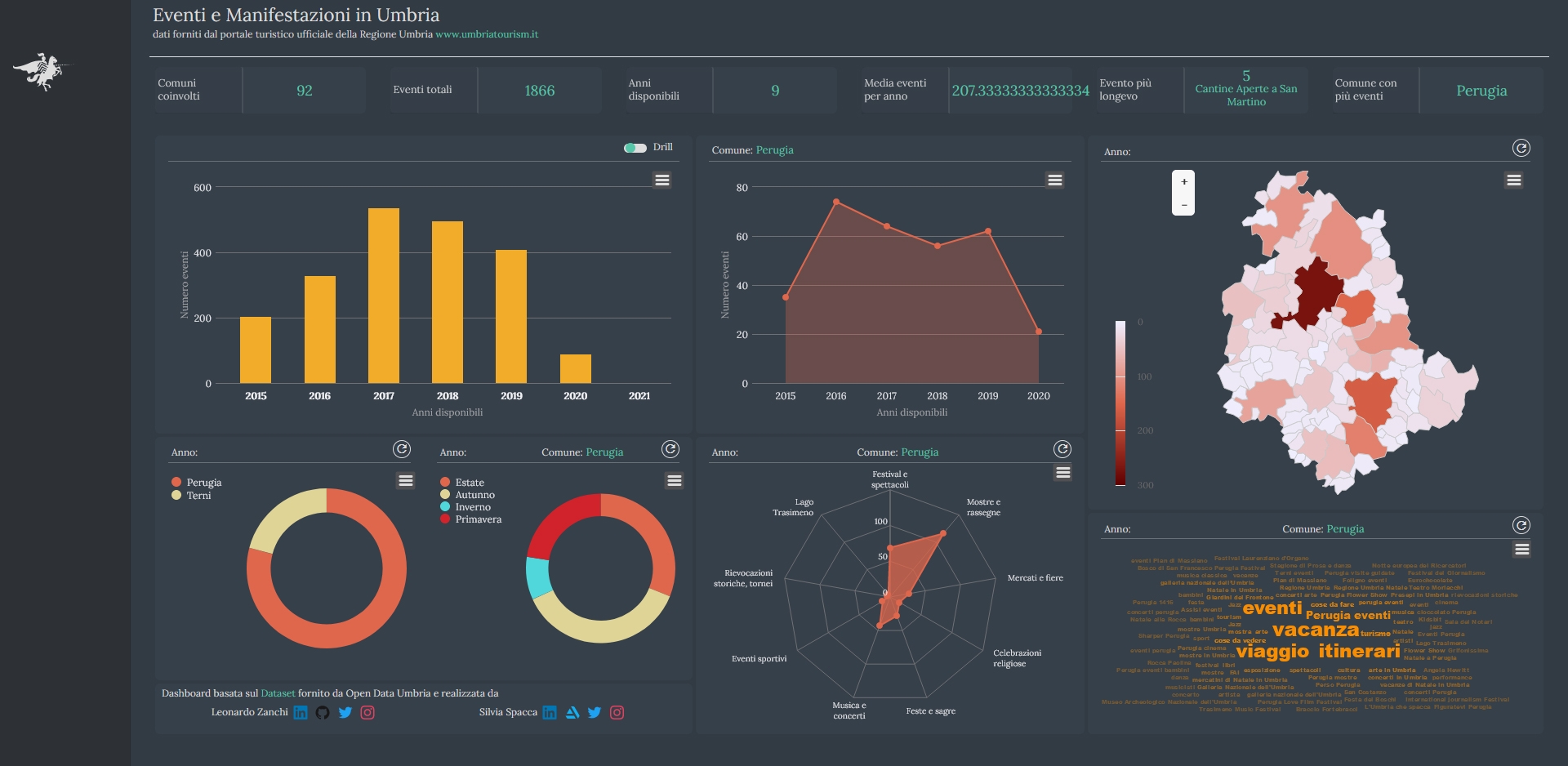Reset the radar chart with refresh icon
Screen dimensions: 1568x766
point(1062,448)
